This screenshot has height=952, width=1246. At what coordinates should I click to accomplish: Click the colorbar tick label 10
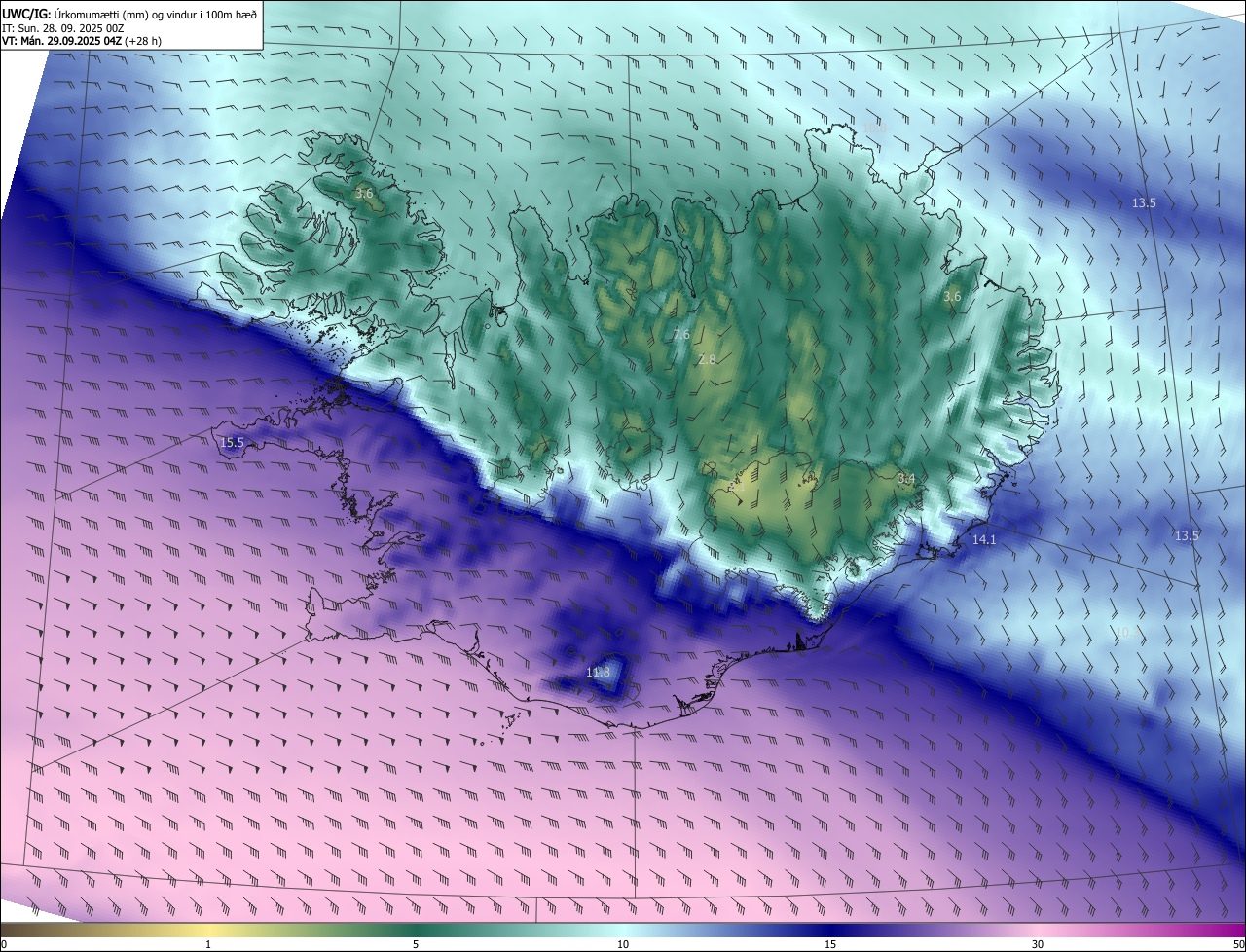pyautogui.click(x=623, y=944)
